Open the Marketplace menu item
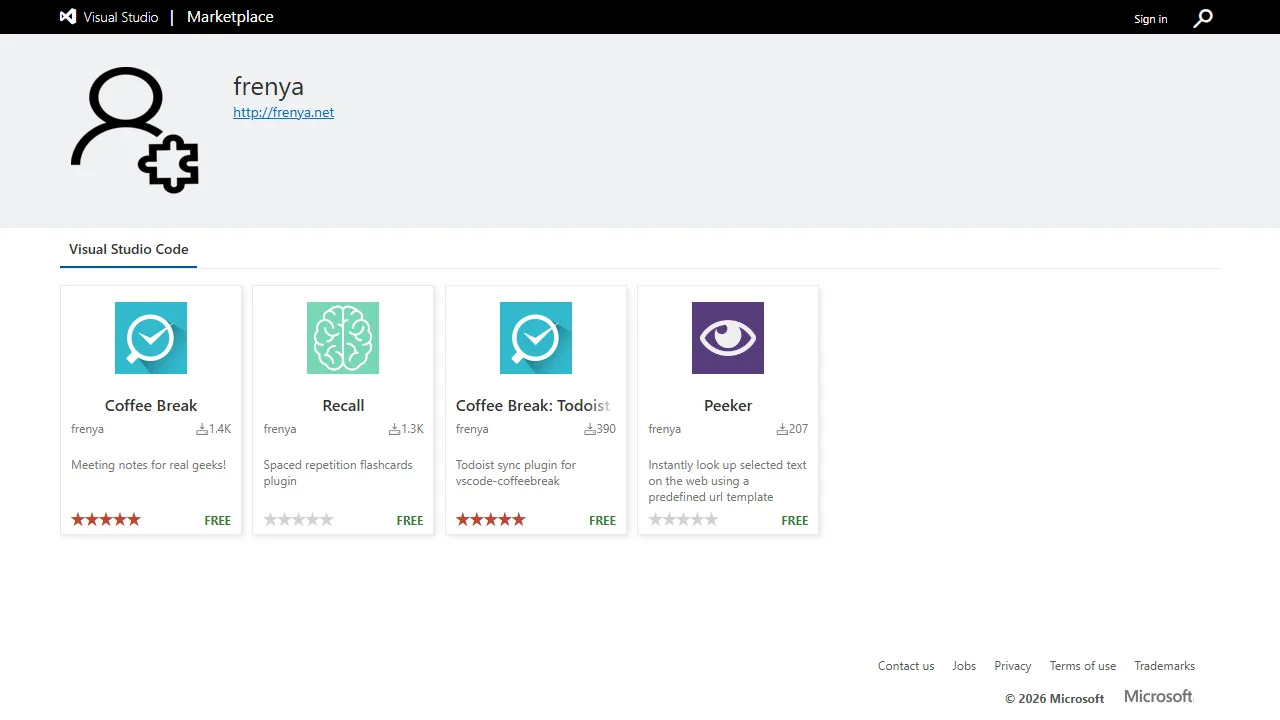Screen dimensions: 1280x720 coord(229,17)
